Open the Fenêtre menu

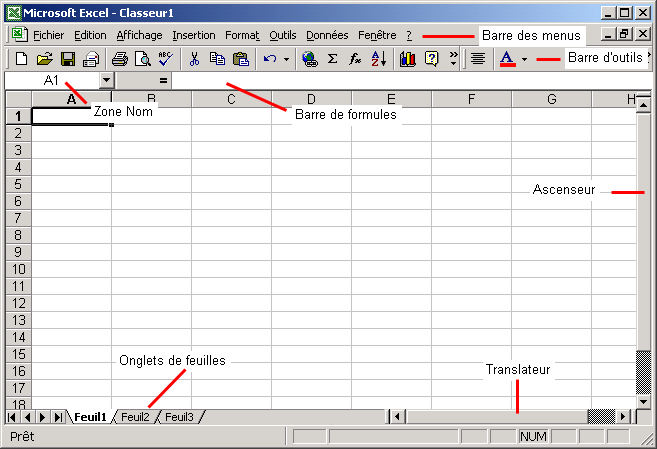pos(377,35)
